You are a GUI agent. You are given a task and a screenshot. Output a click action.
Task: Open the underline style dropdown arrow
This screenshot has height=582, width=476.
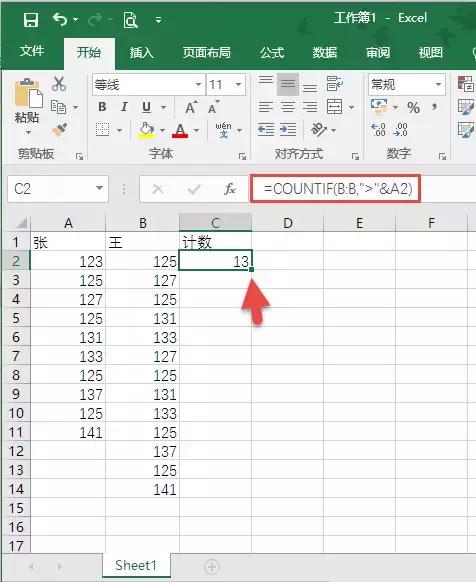(163, 108)
